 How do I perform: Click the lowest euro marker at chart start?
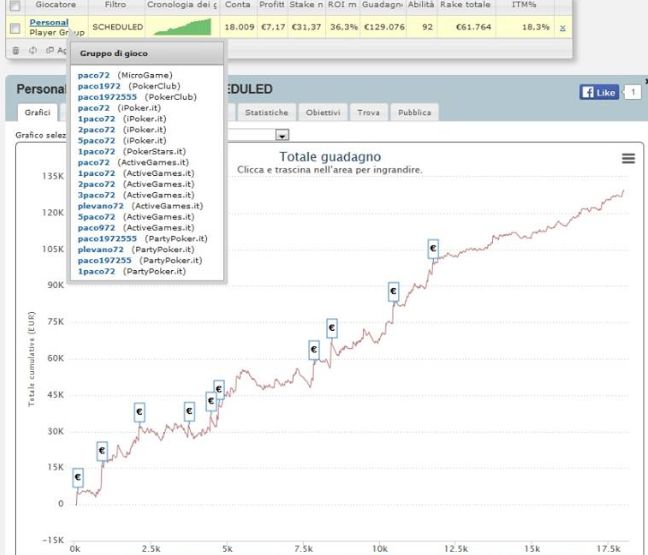click(x=78, y=478)
